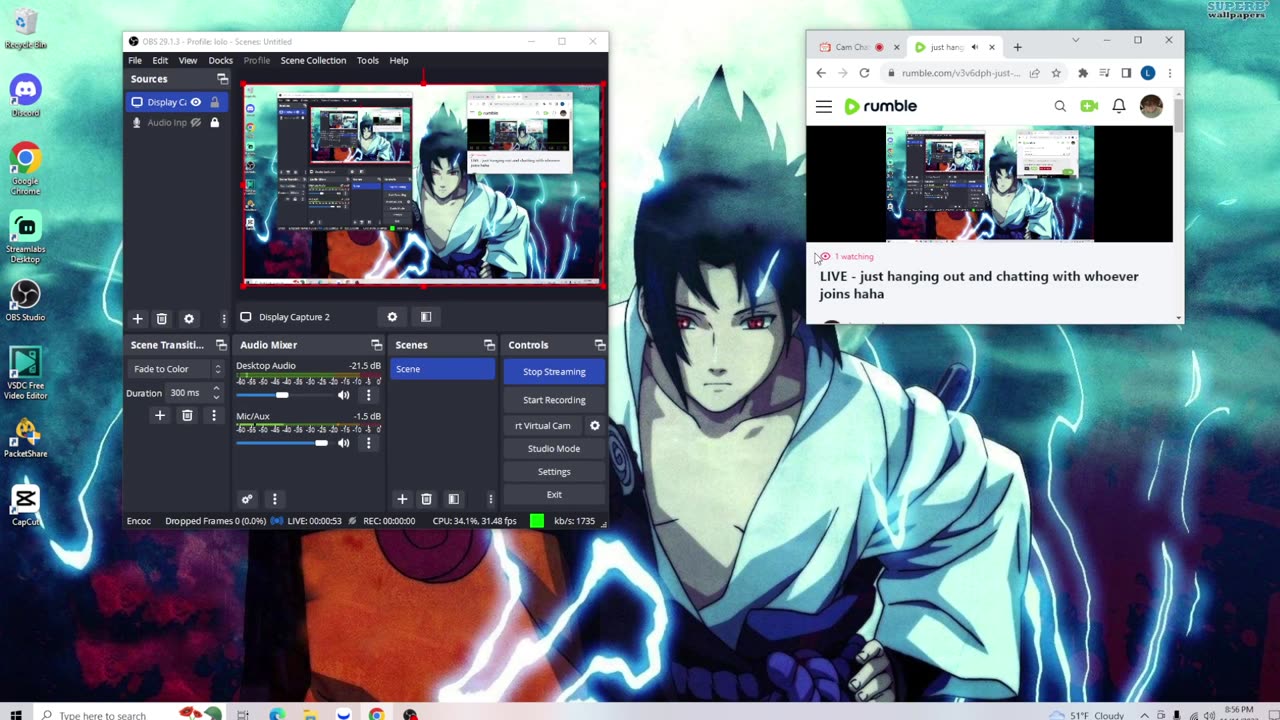Undock the Scenes panel
Screen dimensions: 1280x720
click(x=489, y=345)
